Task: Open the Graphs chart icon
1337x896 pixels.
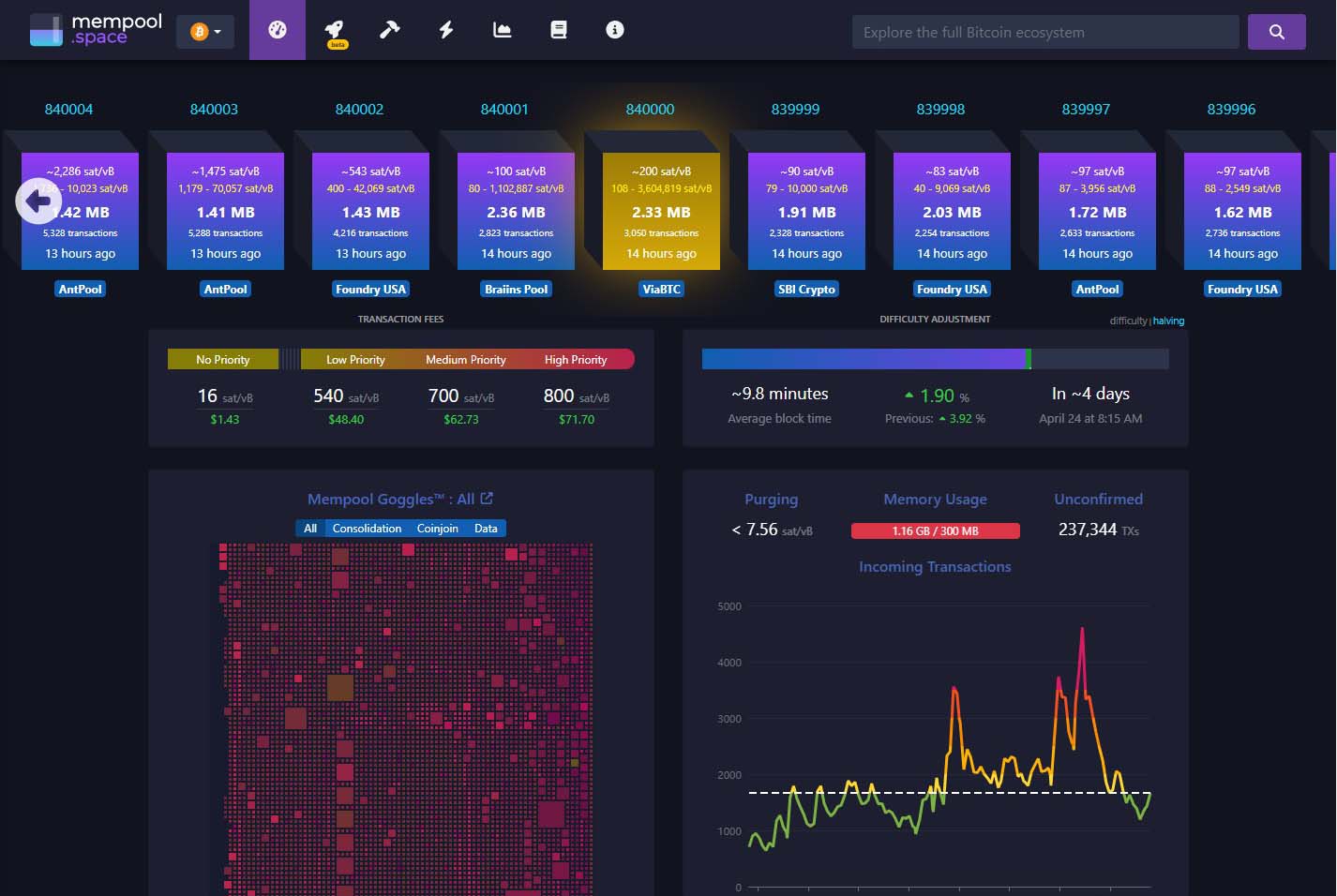Action: (x=503, y=30)
